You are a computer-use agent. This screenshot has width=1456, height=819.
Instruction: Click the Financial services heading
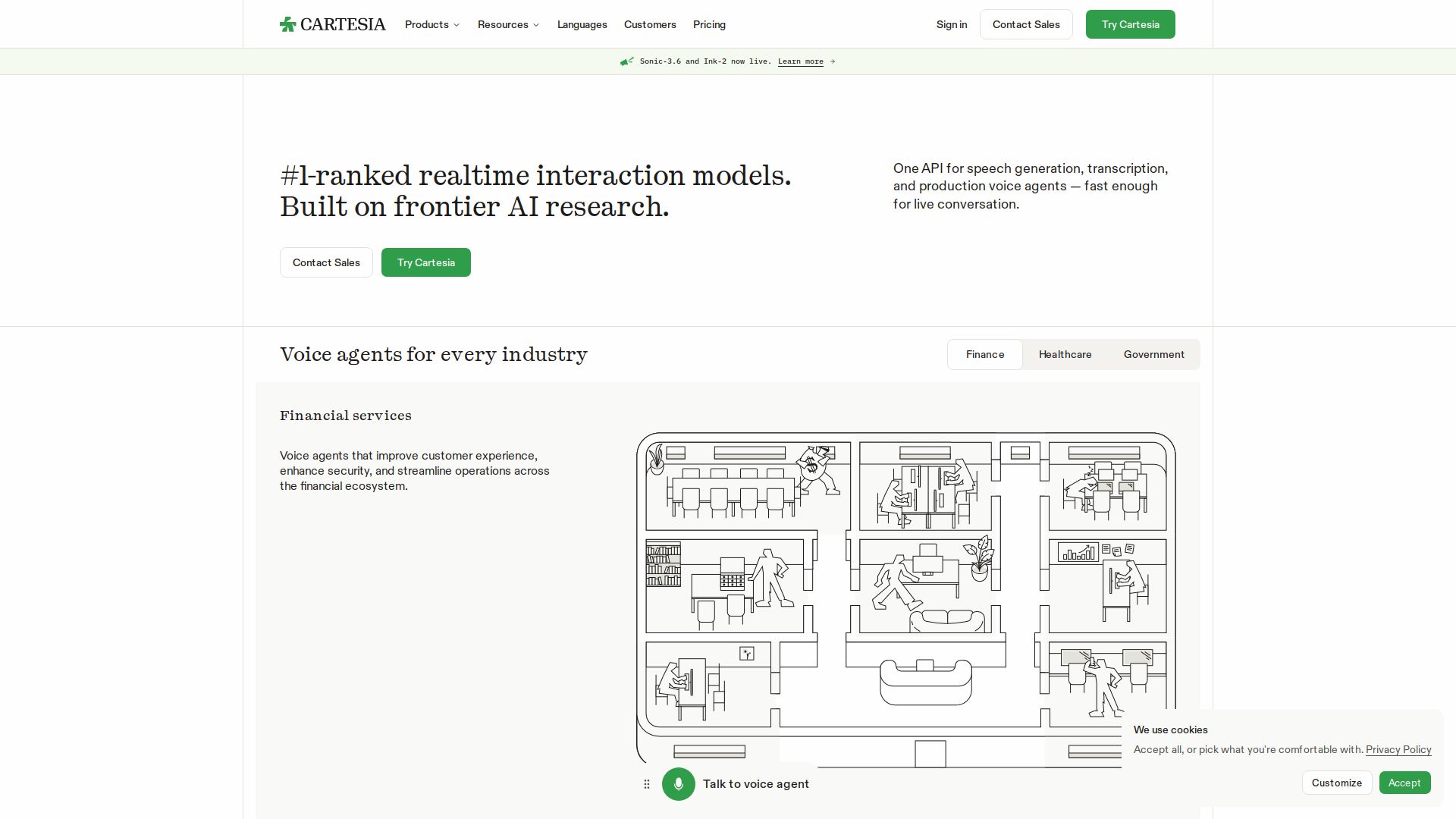pyautogui.click(x=346, y=416)
